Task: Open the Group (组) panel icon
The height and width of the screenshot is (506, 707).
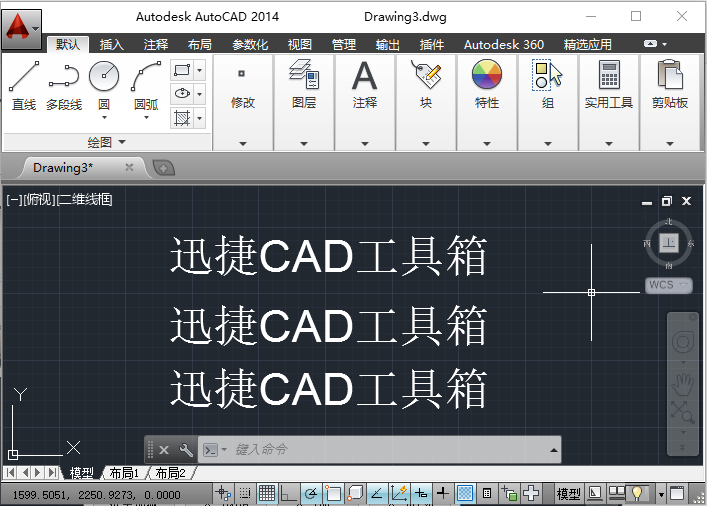Action: [547, 74]
